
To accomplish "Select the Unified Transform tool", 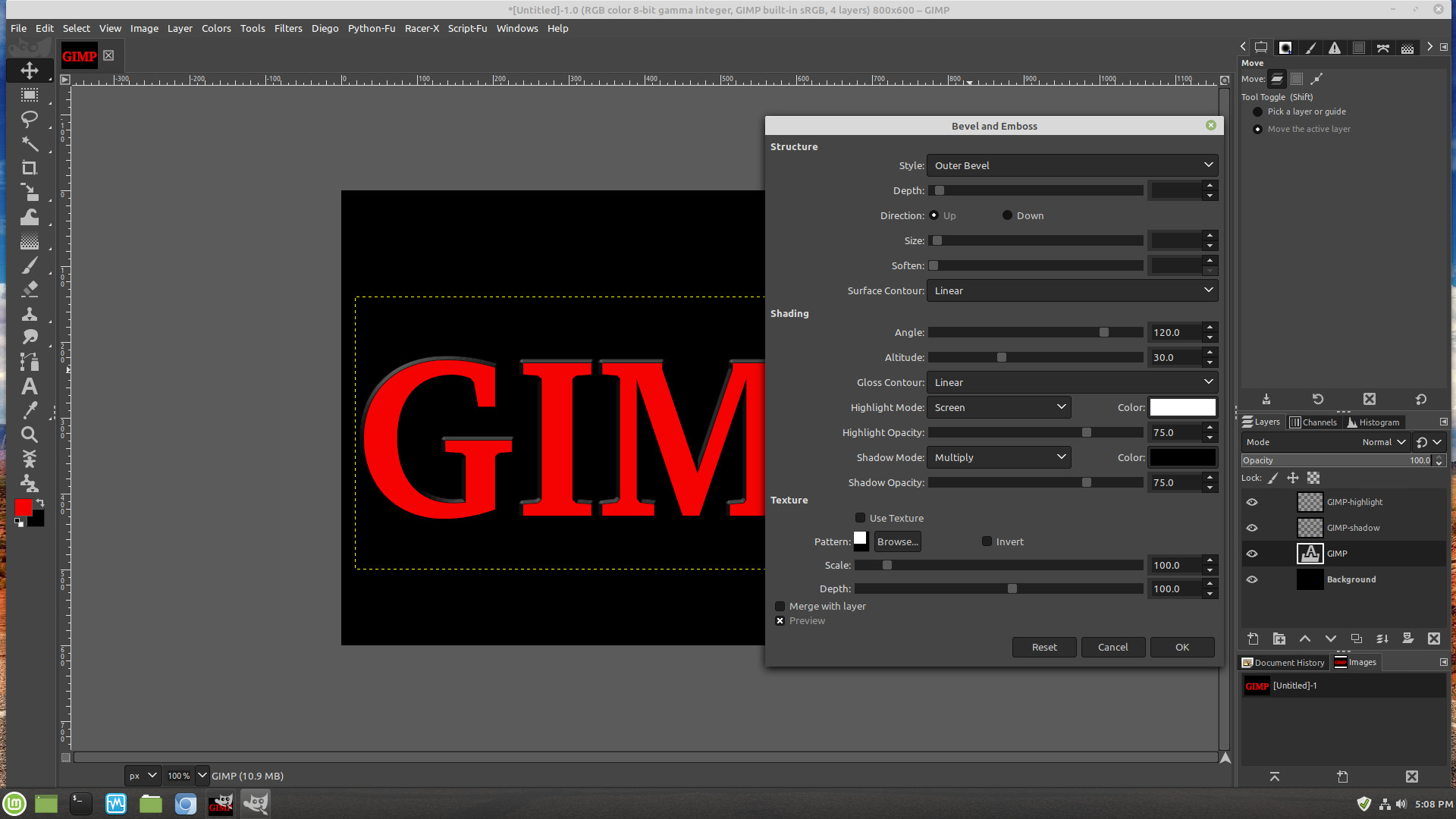I will [x=30, y=192].
